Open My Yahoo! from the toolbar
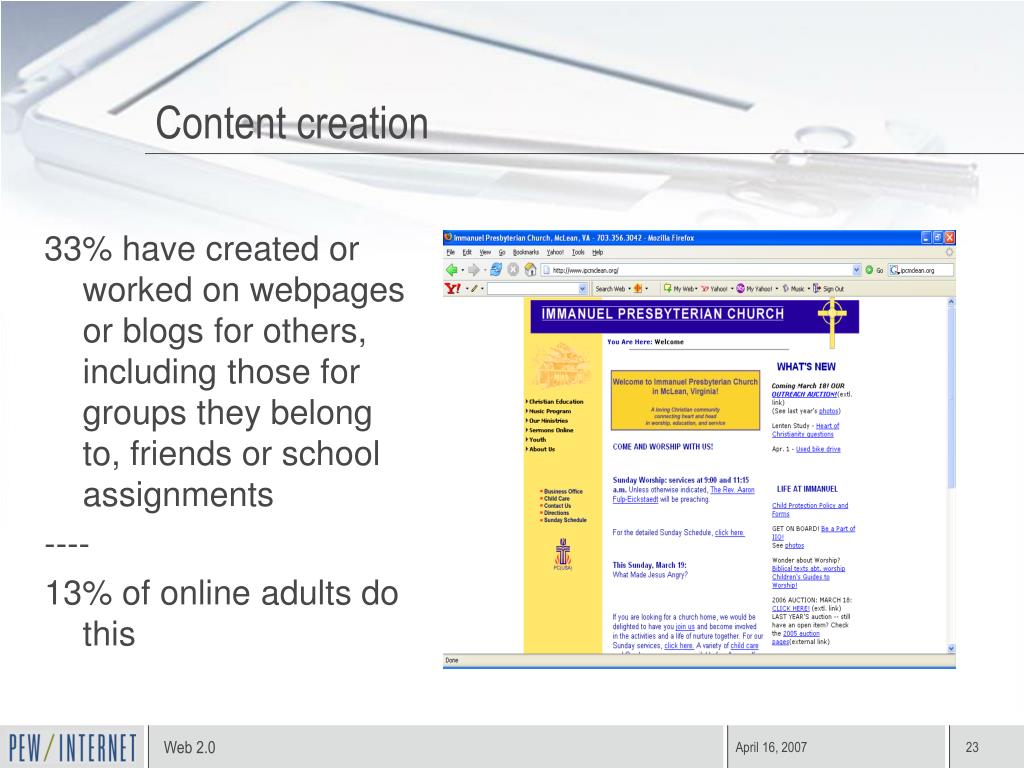Image resolution: width=1024 pixels, height=768 pixels. [755, 288]
